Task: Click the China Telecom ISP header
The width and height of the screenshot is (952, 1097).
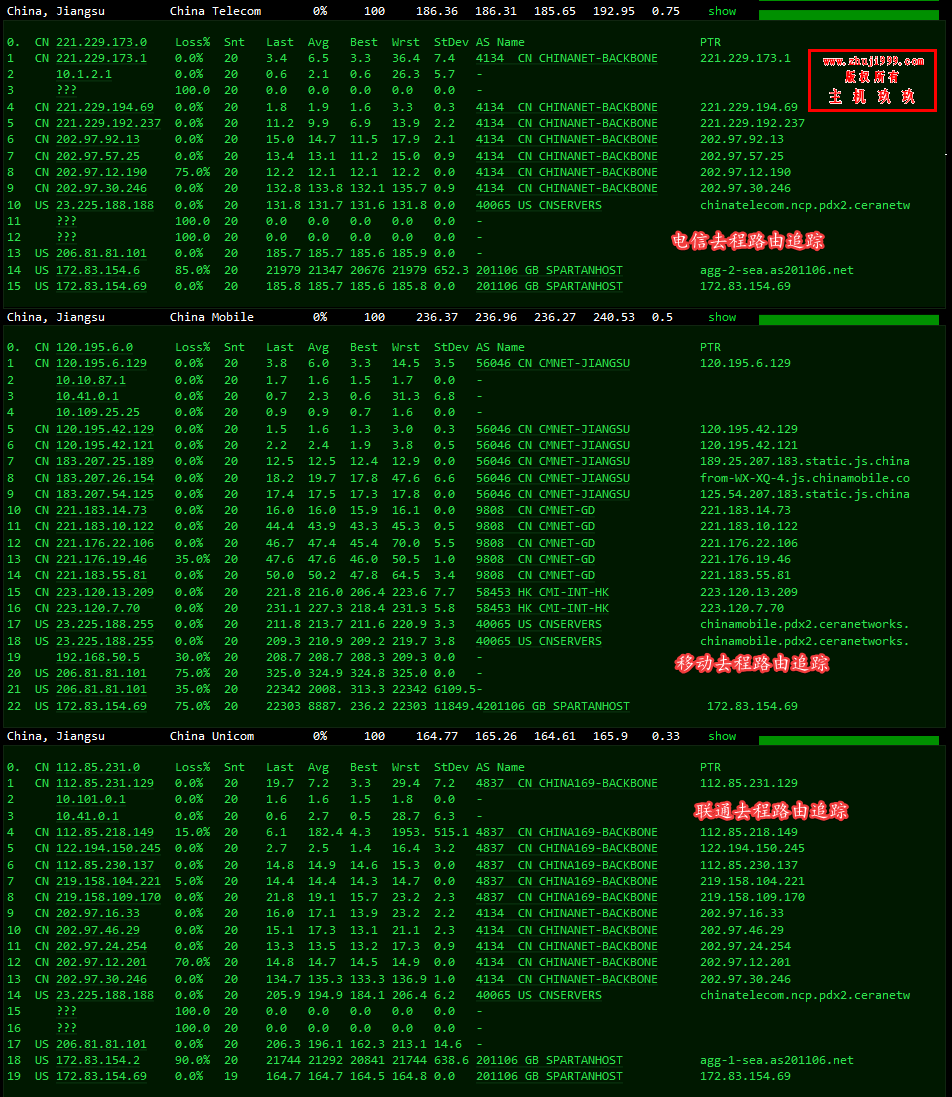Action: click(x=215, y=12)
